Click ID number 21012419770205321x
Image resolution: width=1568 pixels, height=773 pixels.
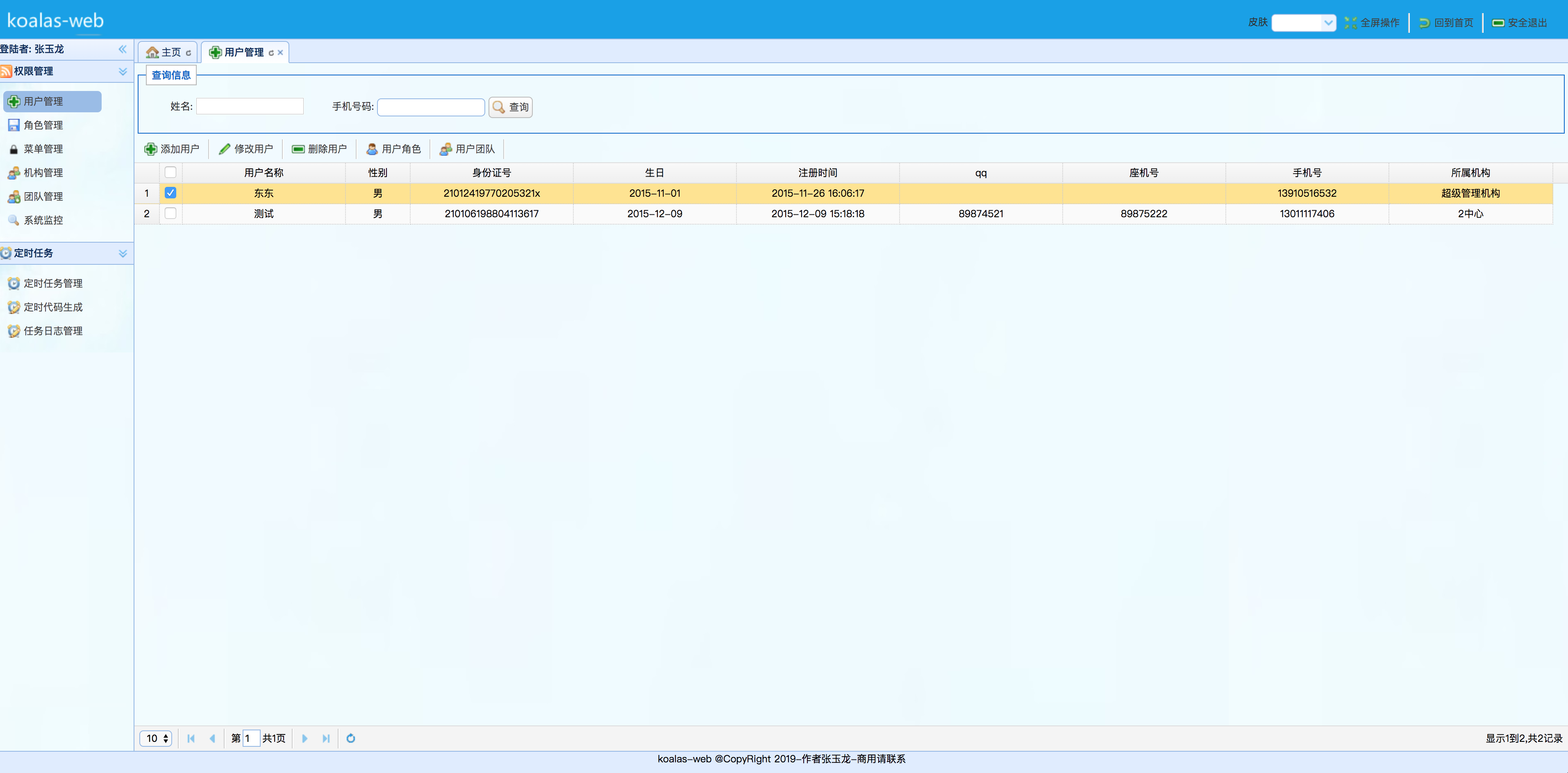[x=492, y=193]
